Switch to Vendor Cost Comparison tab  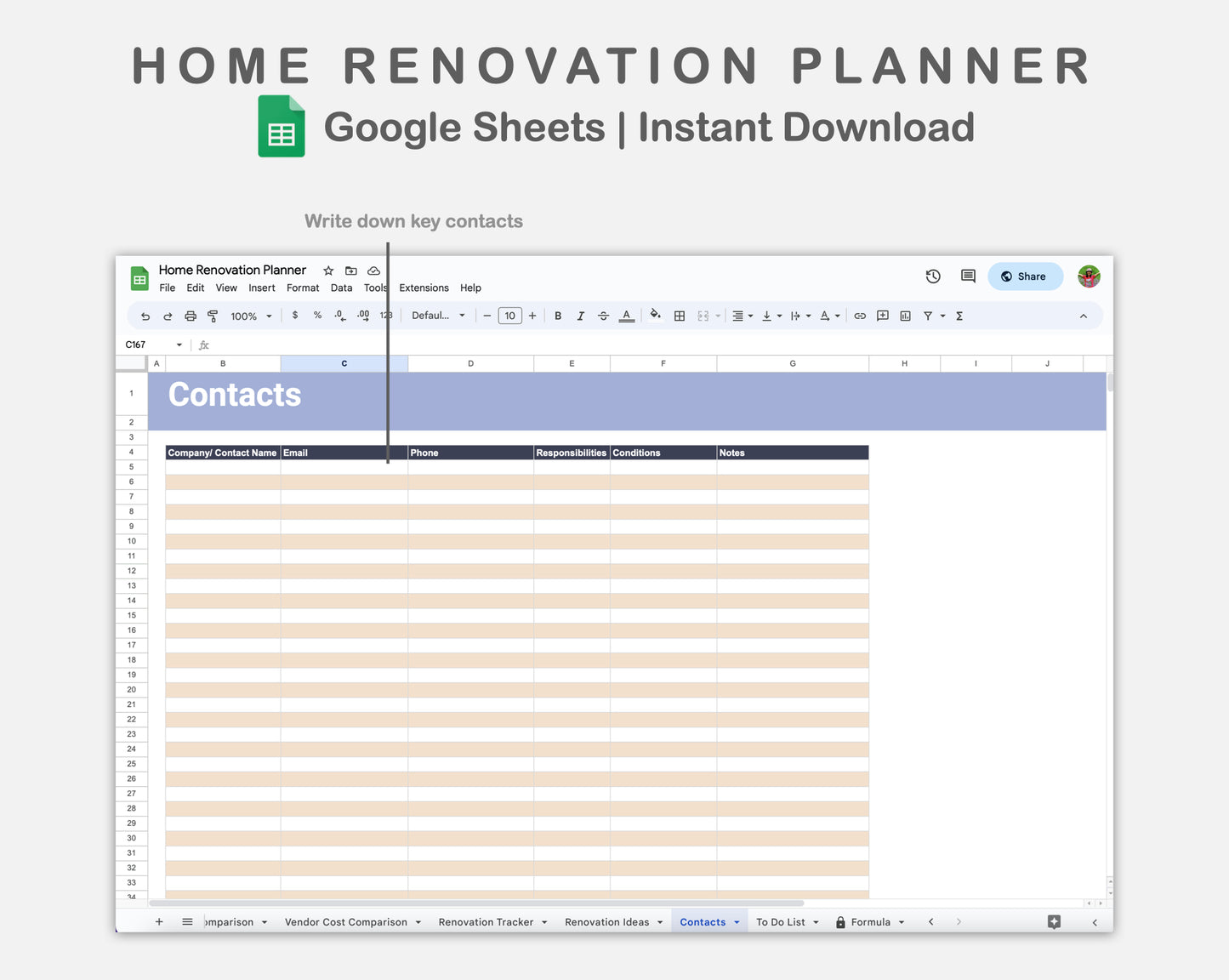[346, 922]
